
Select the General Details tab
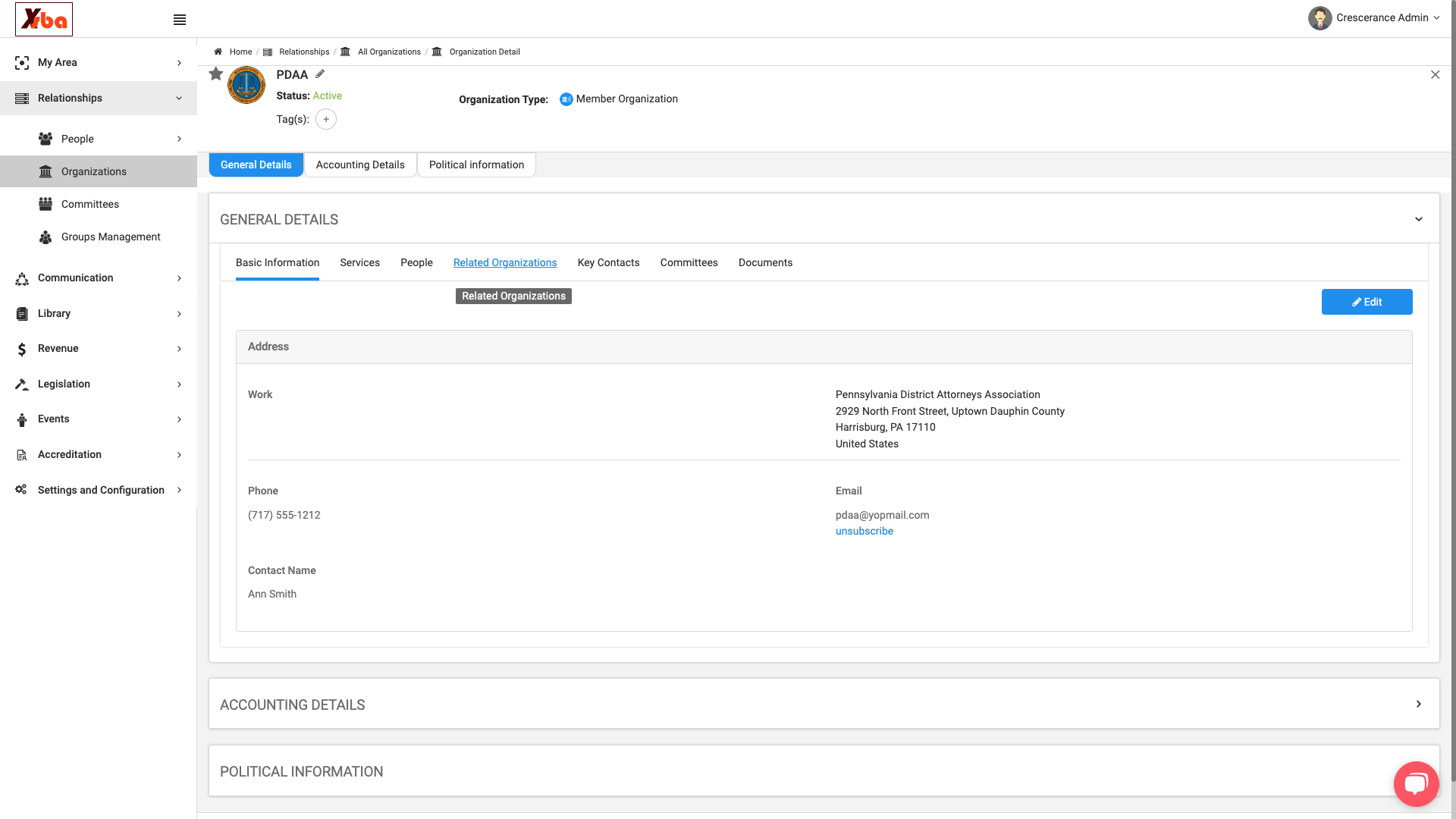(256, 165)
